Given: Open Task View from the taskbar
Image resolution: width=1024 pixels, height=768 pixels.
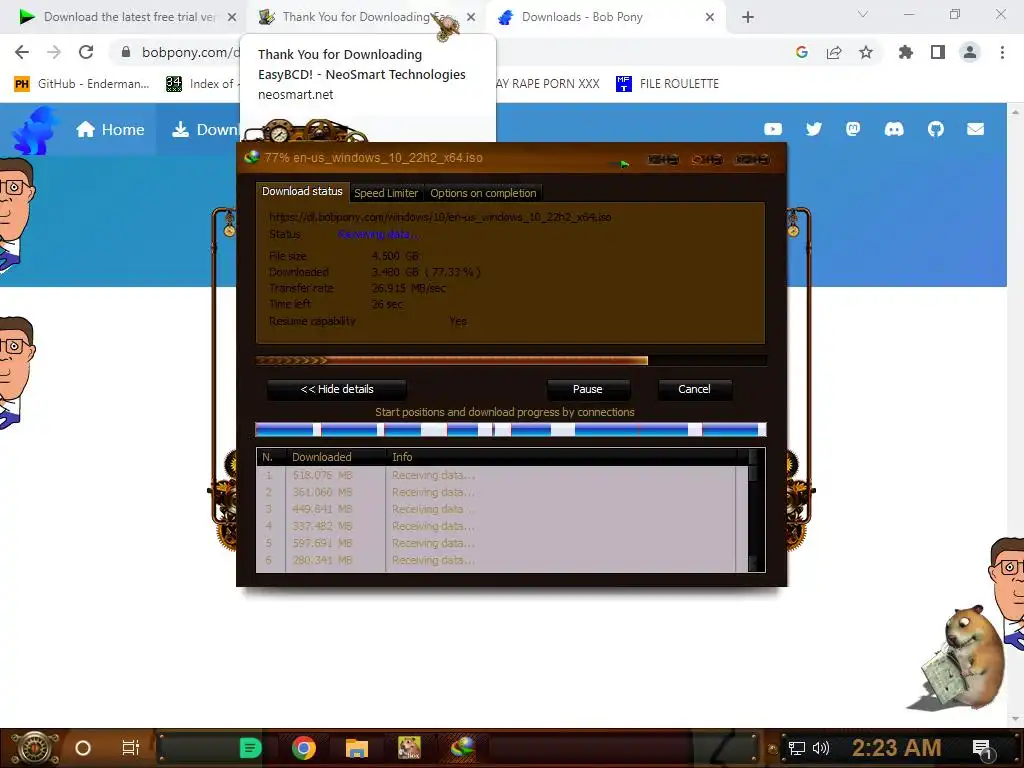Looking at the screenshot, I should pyautogui.click(x=131, y=748).
